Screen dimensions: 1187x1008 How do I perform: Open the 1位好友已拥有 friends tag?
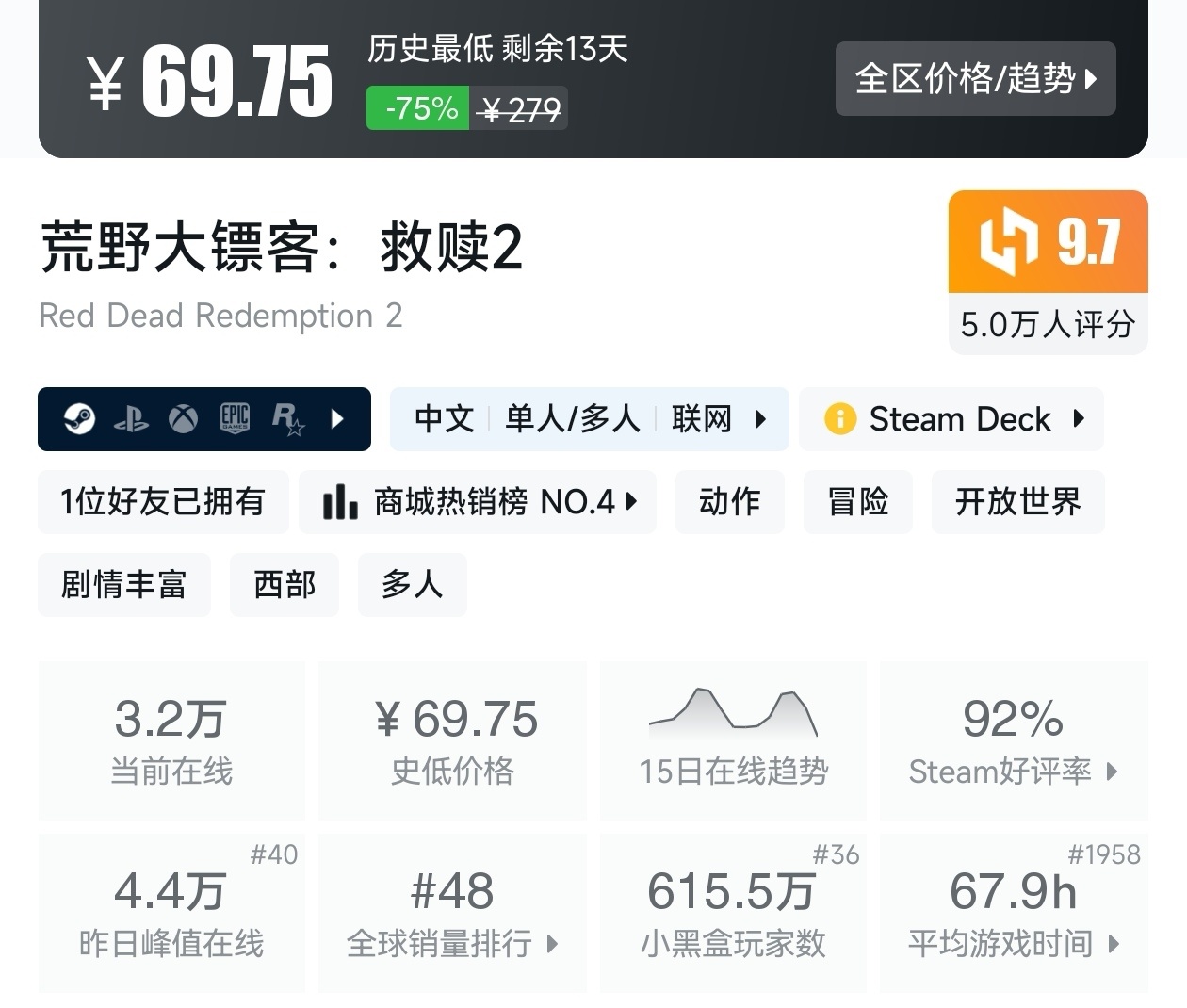tap(162, 502)
